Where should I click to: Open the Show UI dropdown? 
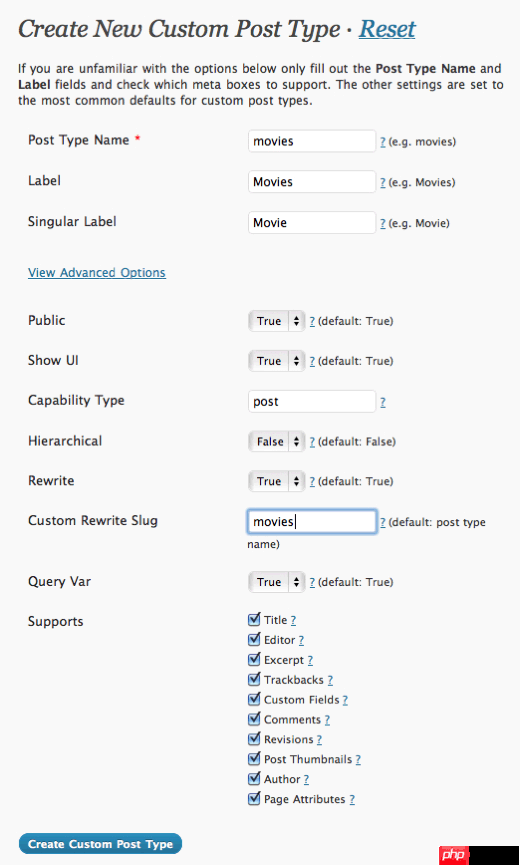click(x=277, y=361)
